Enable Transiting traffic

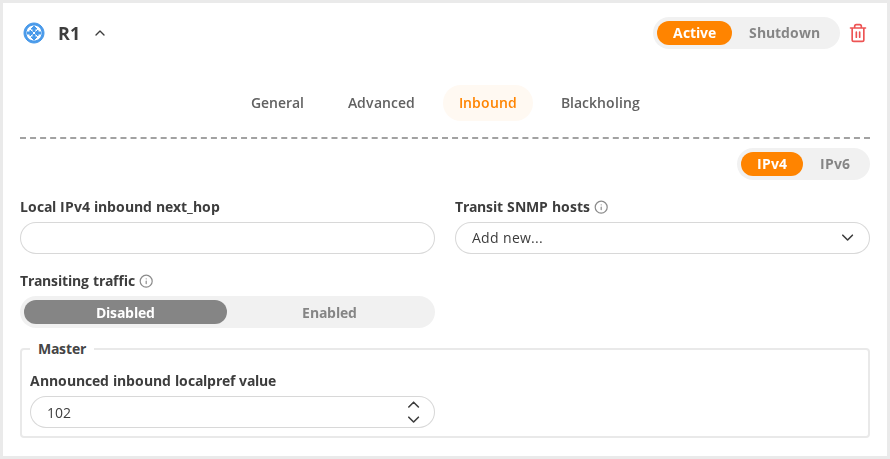(x=329, y=313)
